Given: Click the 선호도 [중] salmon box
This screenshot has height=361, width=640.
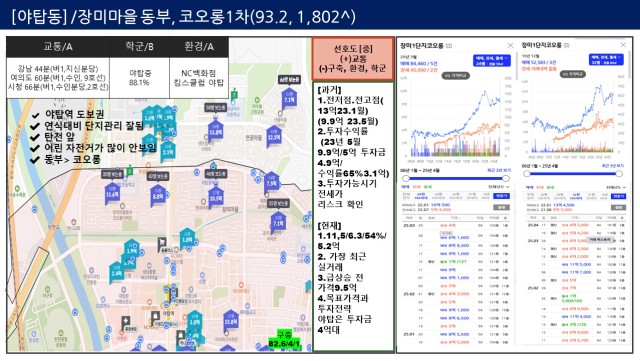Looking at the screenshot, I should pyautogui.click(x=353, y=59).
